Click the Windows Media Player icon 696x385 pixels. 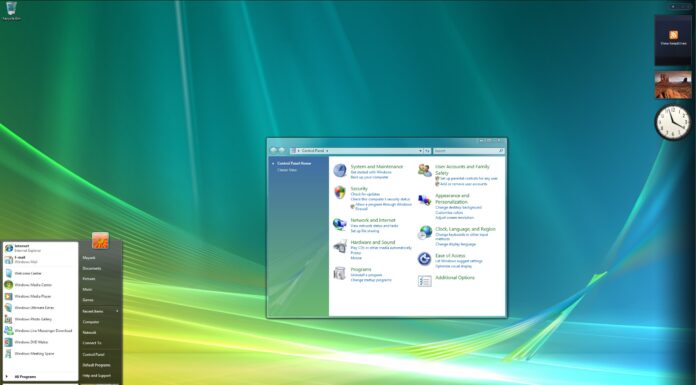click(x=8, y=296)
